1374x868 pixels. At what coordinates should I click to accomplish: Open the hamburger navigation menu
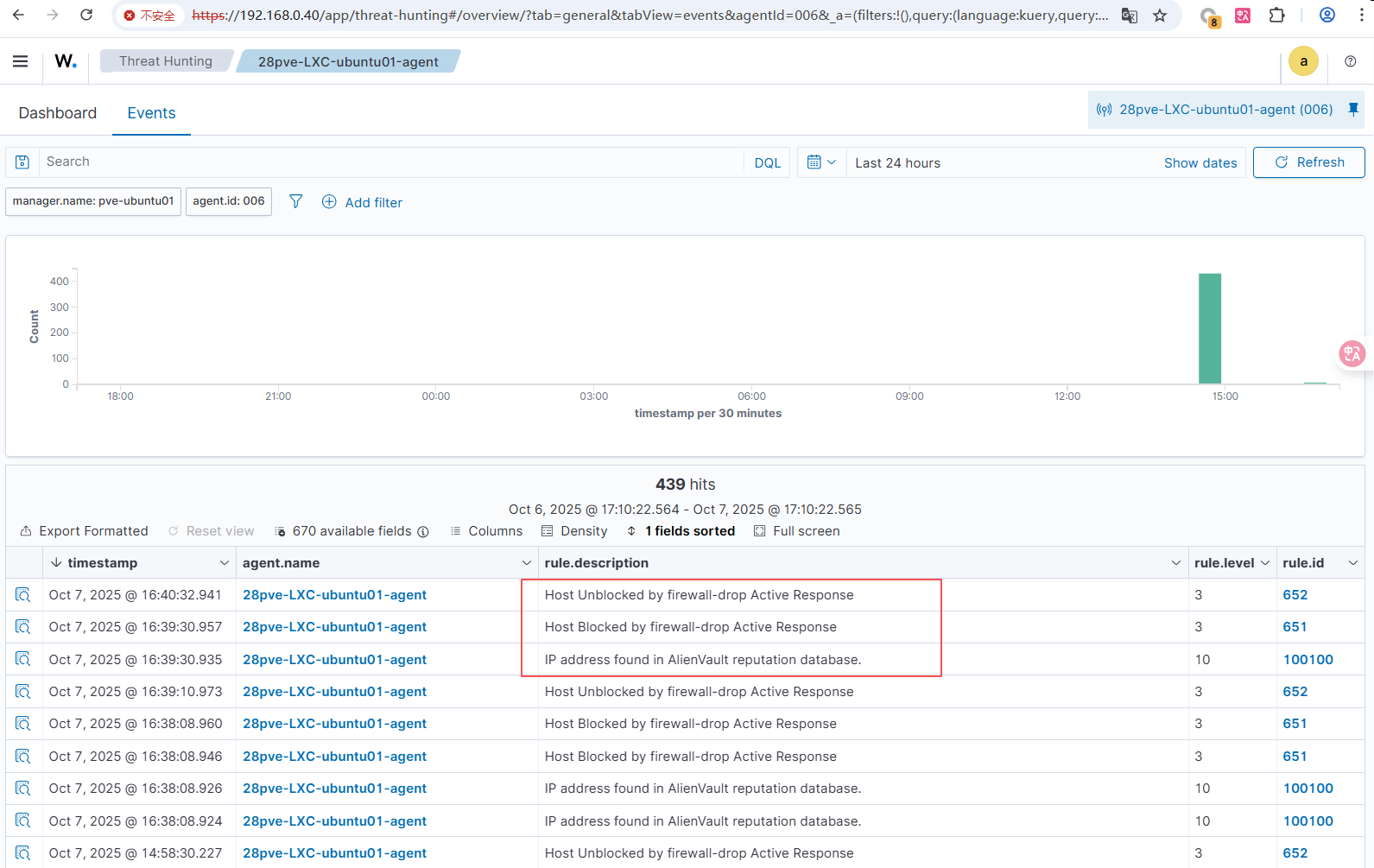[20, 61]
